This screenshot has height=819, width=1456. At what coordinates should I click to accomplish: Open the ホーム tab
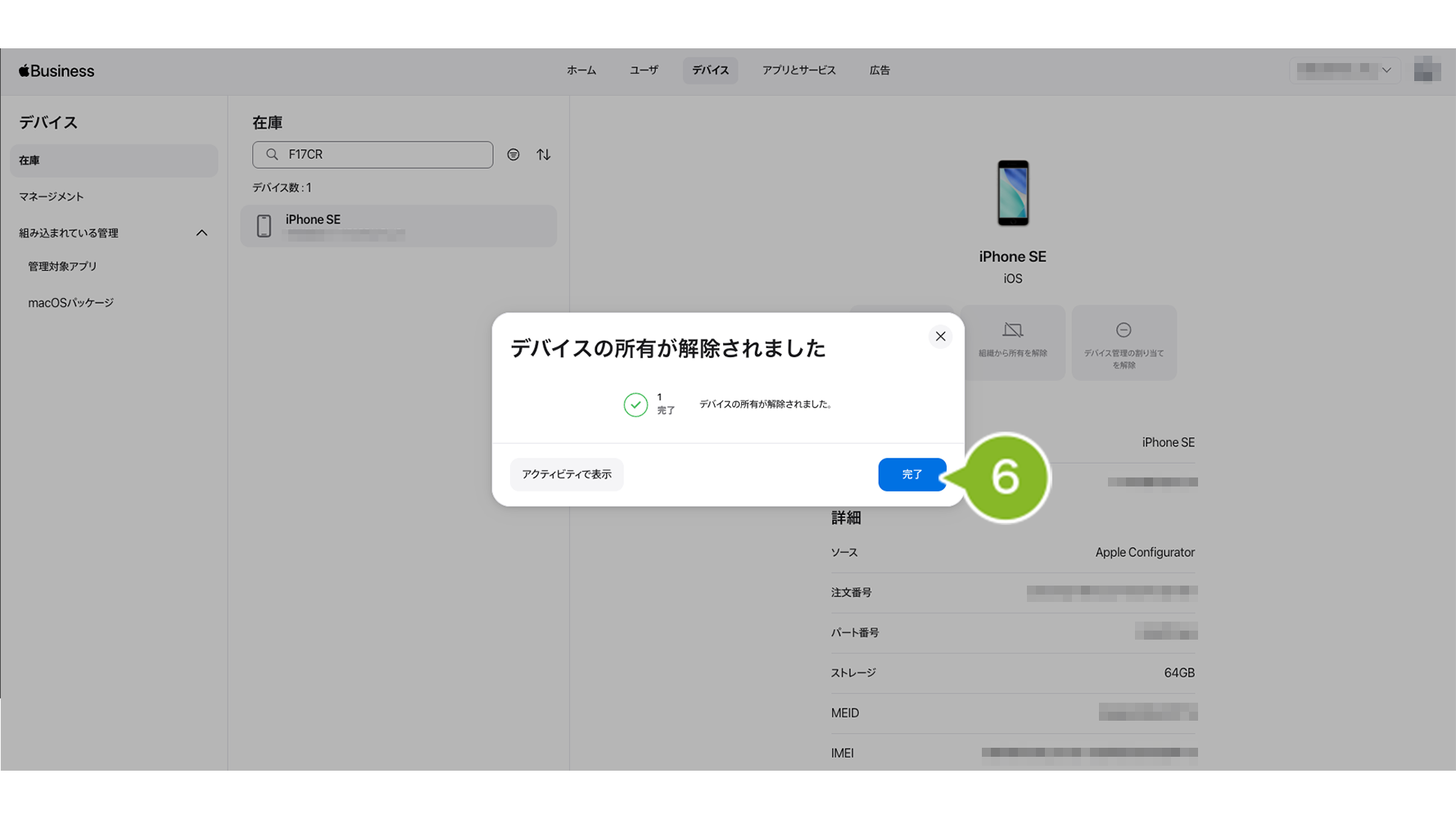tap(581, 70)
